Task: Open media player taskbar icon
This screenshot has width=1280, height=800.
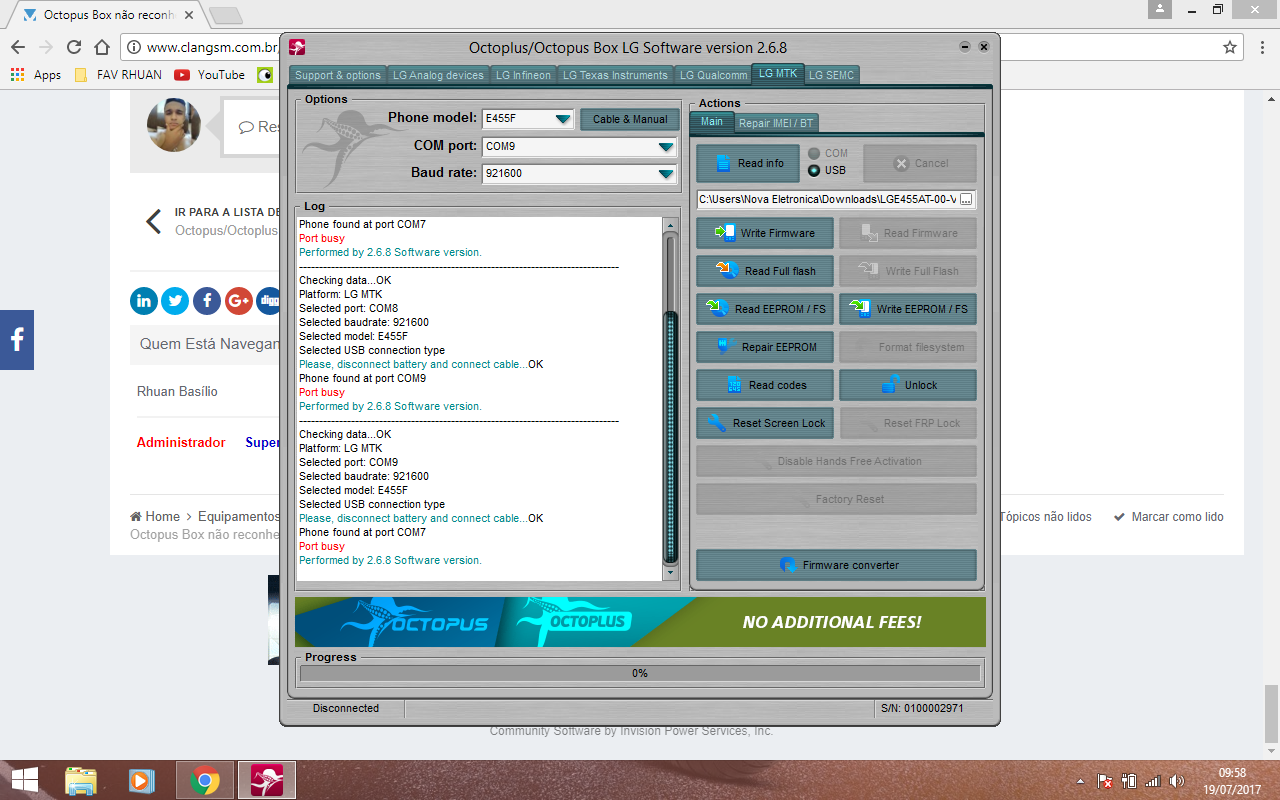Action: coord(142,780)
